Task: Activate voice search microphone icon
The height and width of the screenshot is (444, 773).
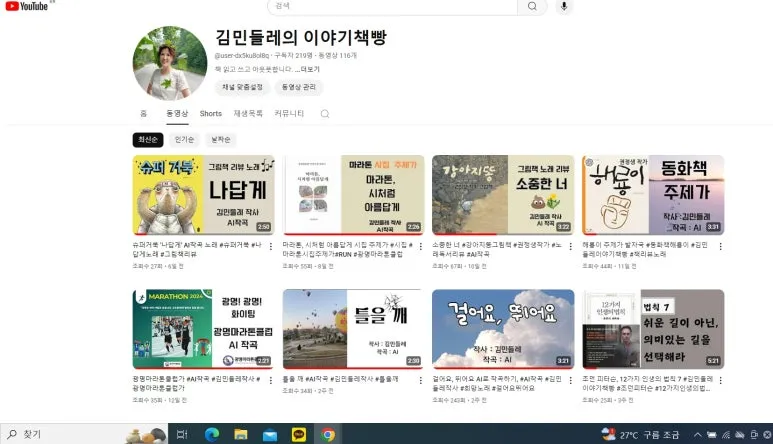Action: click(564, 6)
